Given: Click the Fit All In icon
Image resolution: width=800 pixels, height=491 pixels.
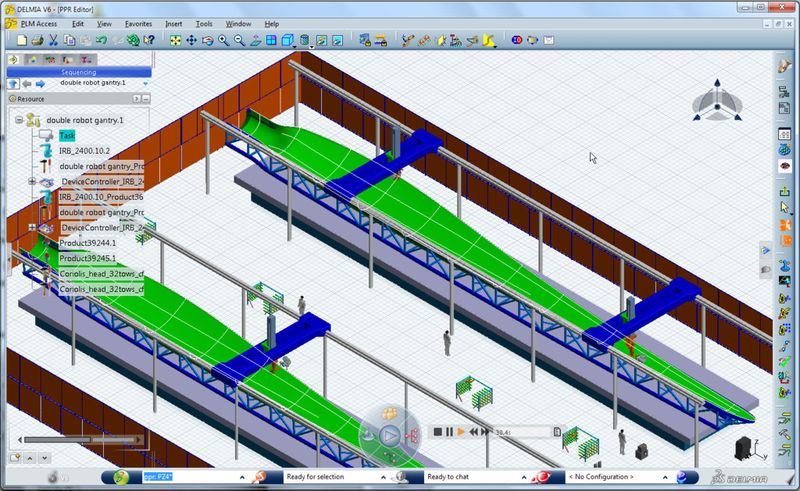Looking at the screenshot, I should tap(176, 40).
